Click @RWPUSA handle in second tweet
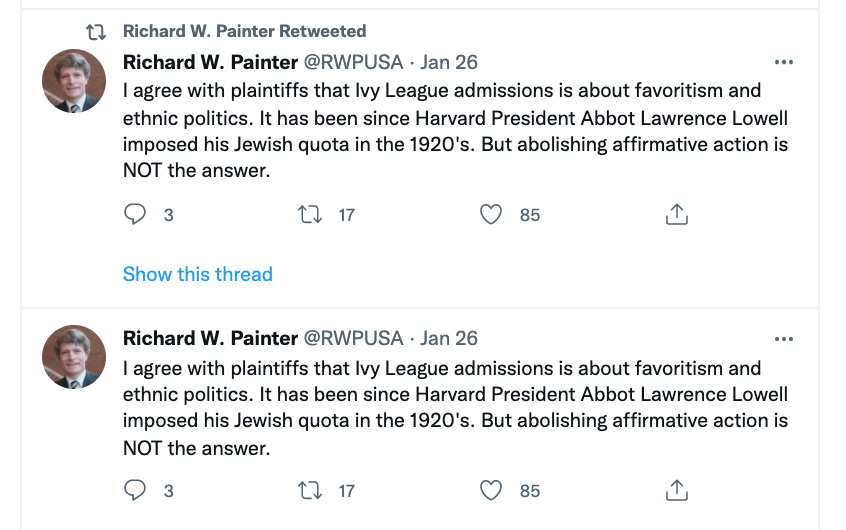This screenshot has height=530, width=846. 353,338
